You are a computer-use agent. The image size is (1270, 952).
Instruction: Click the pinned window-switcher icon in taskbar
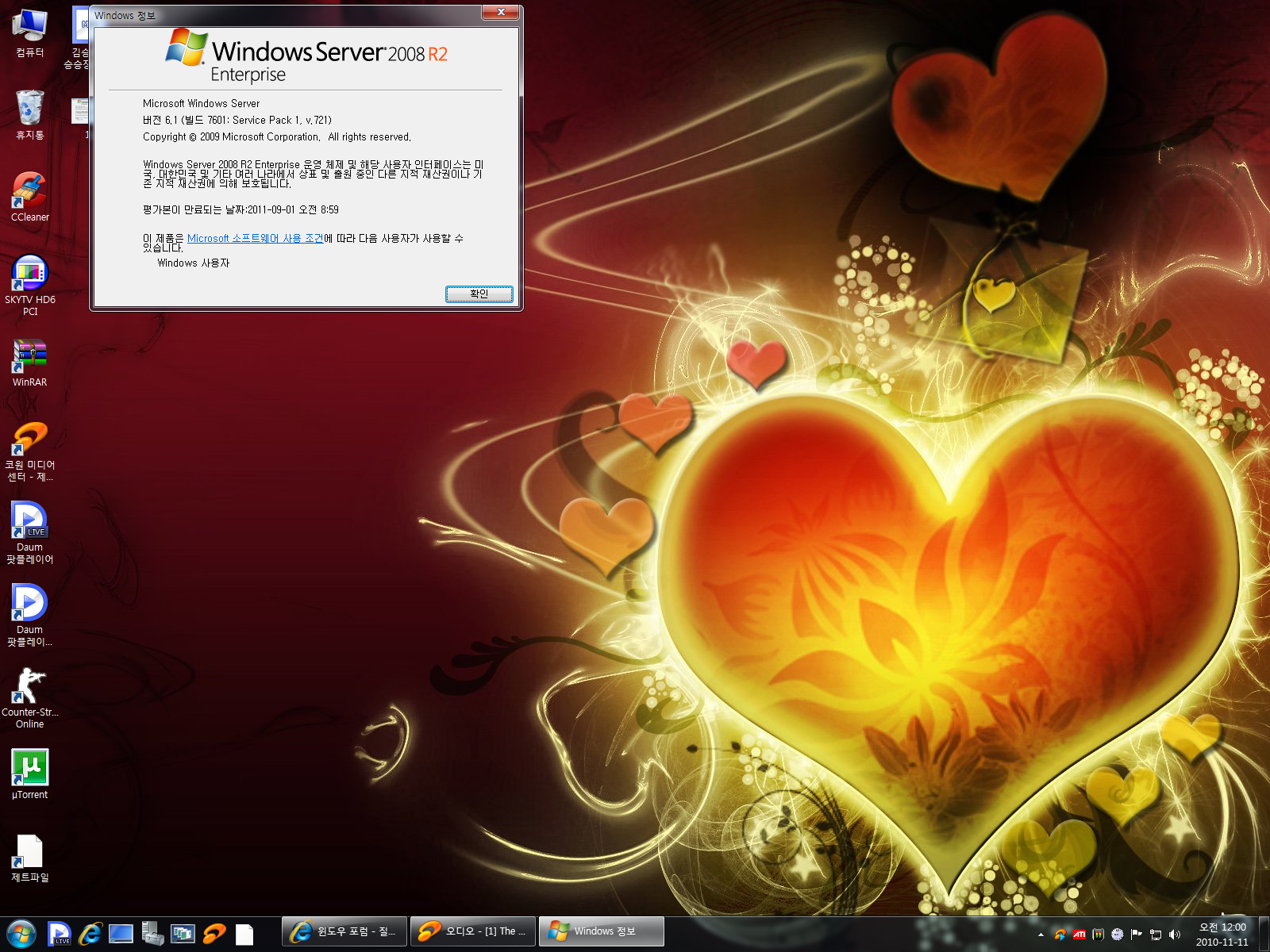[183, 934]
